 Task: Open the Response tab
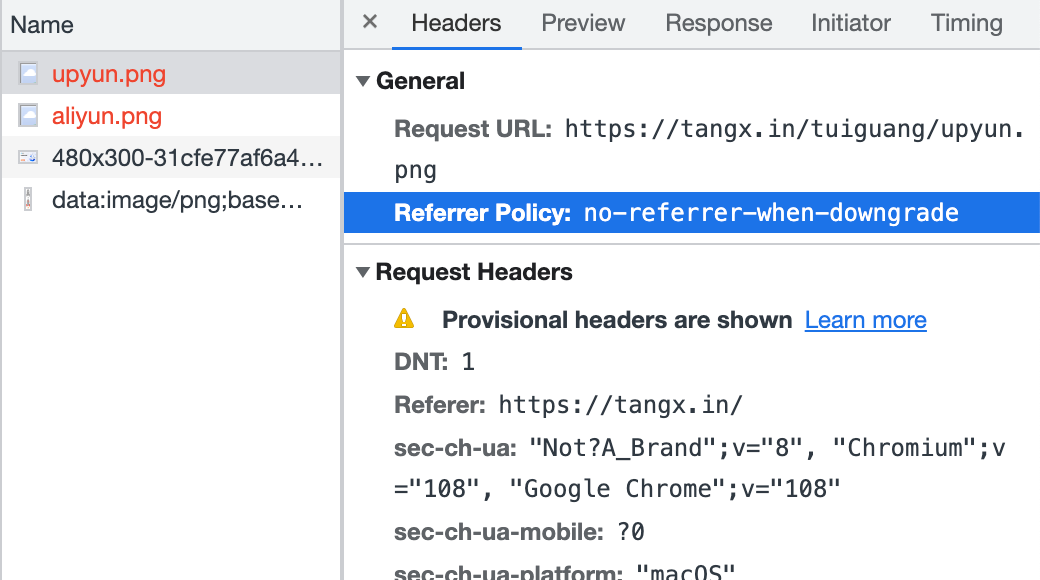(718, 23)
